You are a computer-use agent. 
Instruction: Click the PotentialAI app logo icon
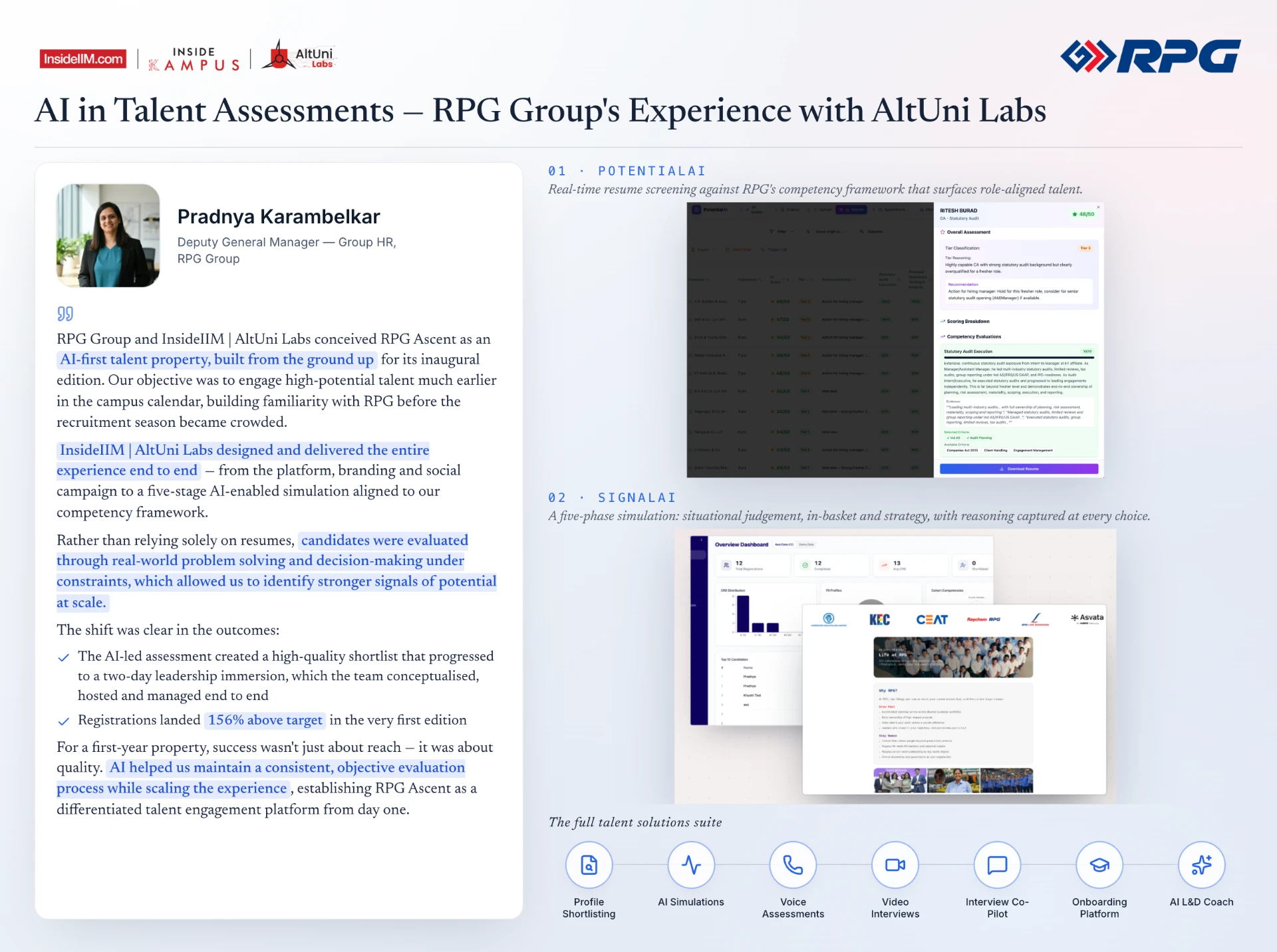tap(696, 209)
